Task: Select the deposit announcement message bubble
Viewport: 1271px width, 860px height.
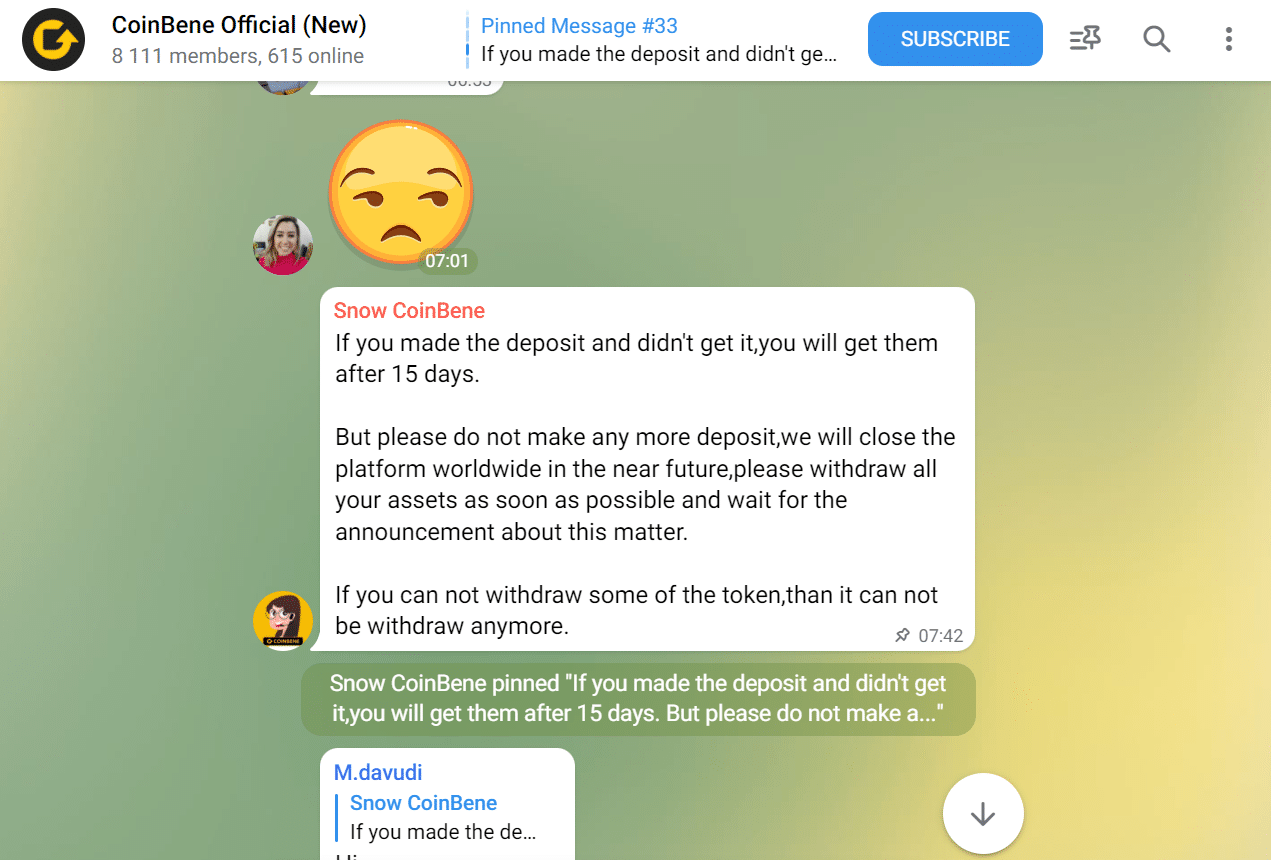Action: click(x=647, y=469)
